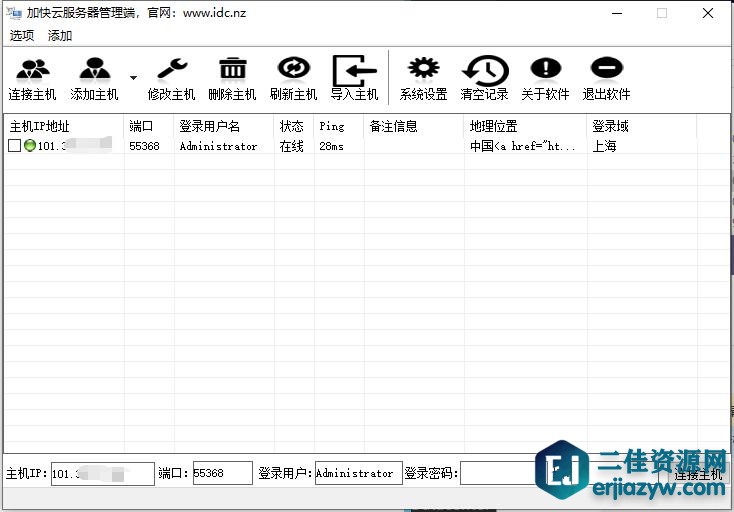Open the 选项 menu
The height and width of the screenshot is (512, 734).
[22, 36]
